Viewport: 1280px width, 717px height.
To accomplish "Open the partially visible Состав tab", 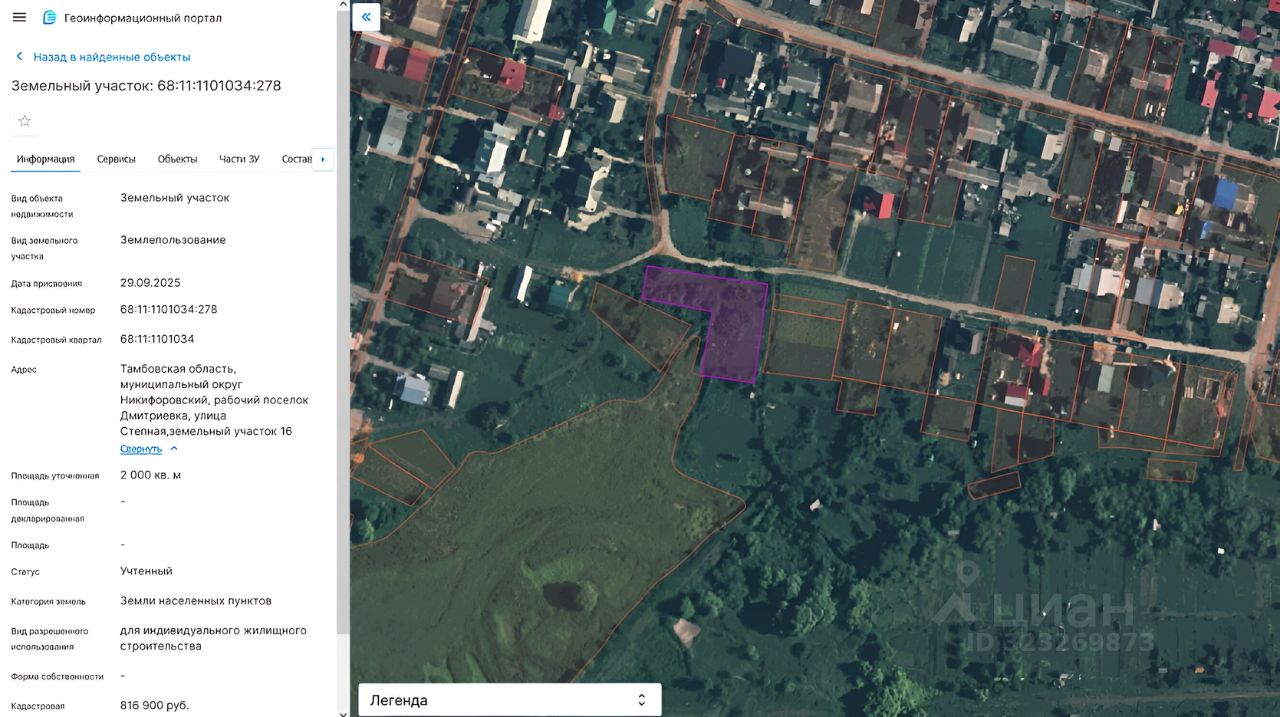I will [297, 159].
